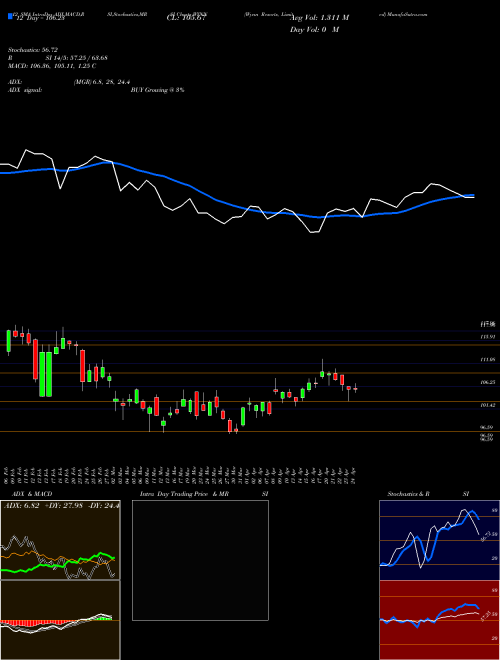Click the 106.25 price axis label
Image resolution: width=500 pixels, height=660 pixels.
tap(488, 382)
